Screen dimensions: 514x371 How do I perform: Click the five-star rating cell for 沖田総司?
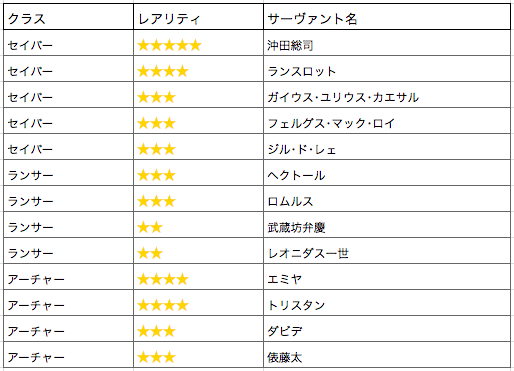tap(198, 43)
